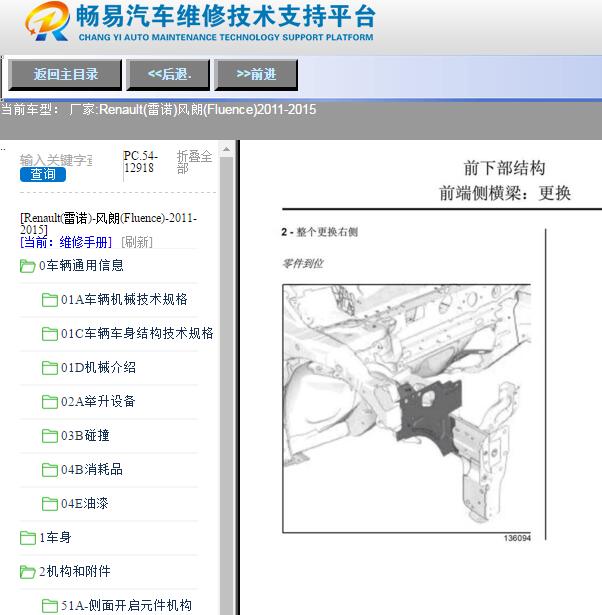Click folder icon beside 04E油漆
The width and height of the screenshot is (602, 615).
tap(50, 504)
